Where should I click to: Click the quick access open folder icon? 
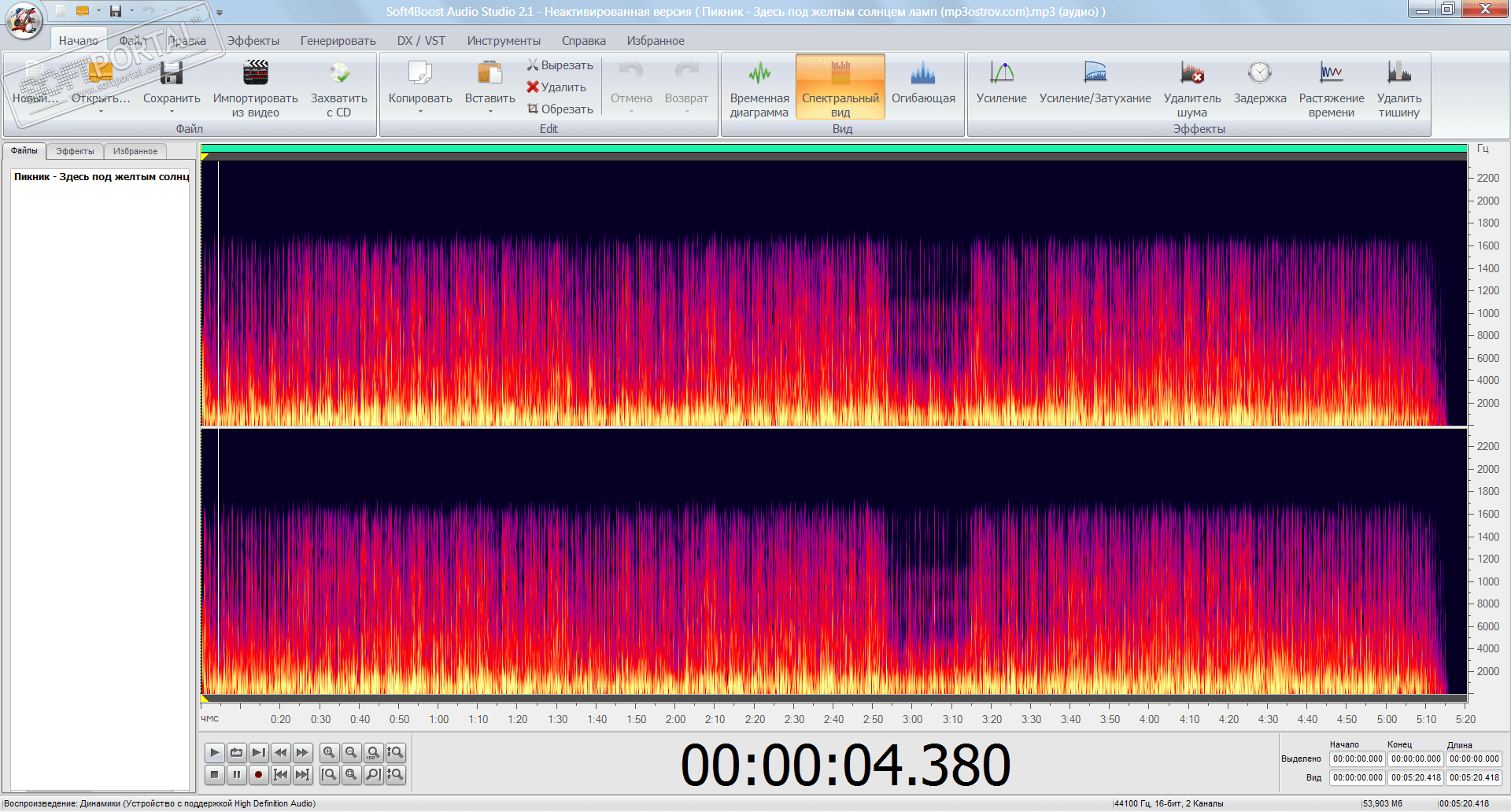(x=82, y=11)
